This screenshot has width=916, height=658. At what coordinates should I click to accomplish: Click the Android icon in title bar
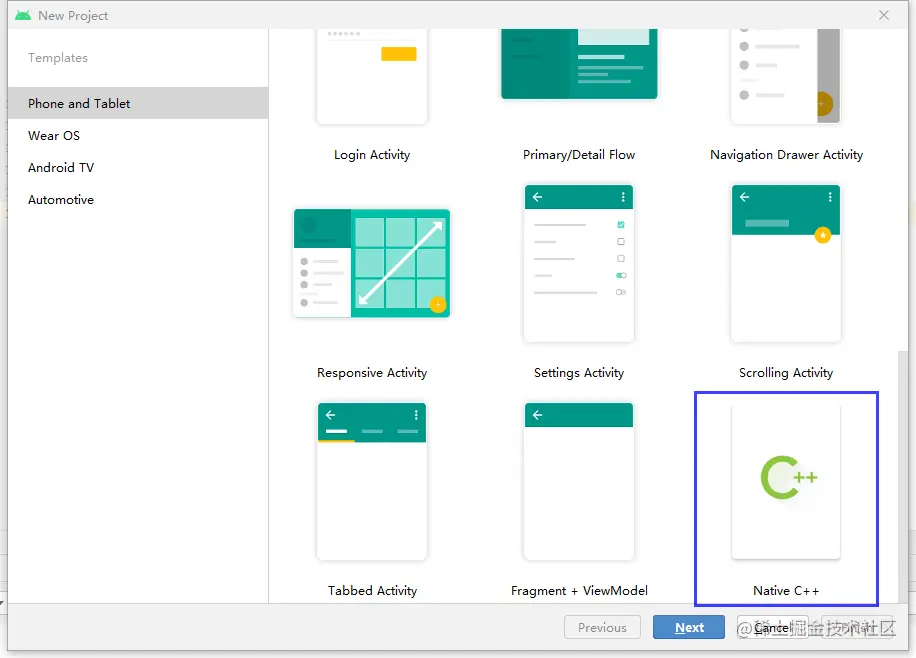pos(23,15)
